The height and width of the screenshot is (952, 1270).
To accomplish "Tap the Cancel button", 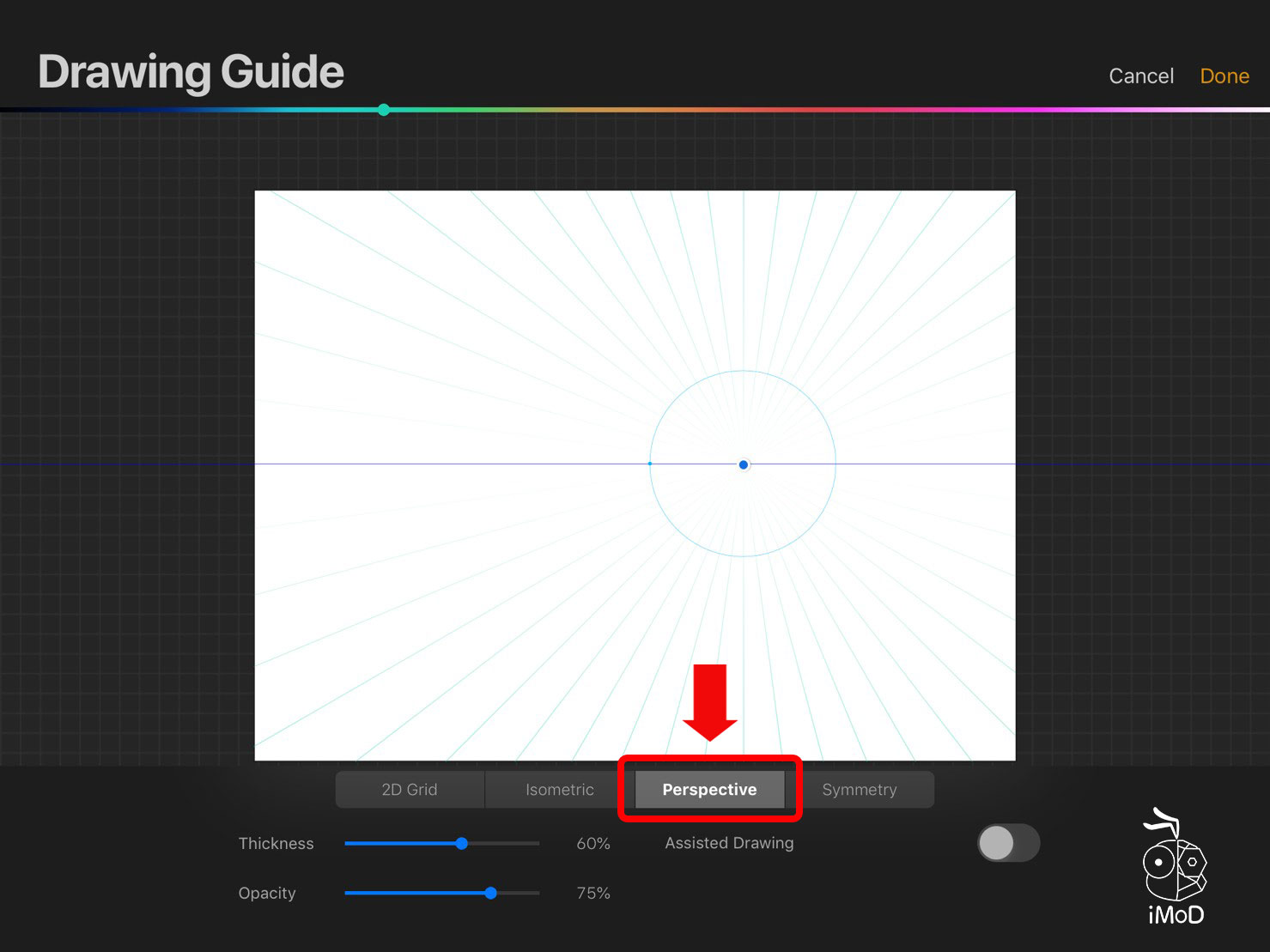I will (x=1140, y=76).
